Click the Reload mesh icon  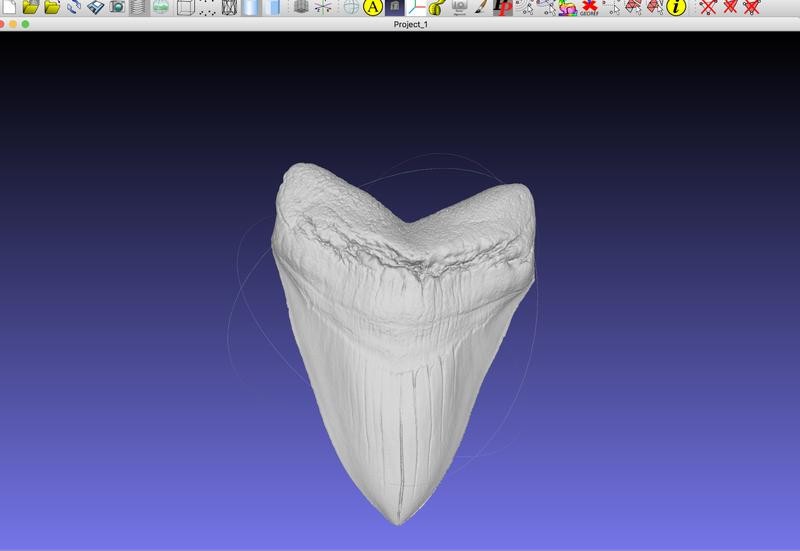coord(74,7)
